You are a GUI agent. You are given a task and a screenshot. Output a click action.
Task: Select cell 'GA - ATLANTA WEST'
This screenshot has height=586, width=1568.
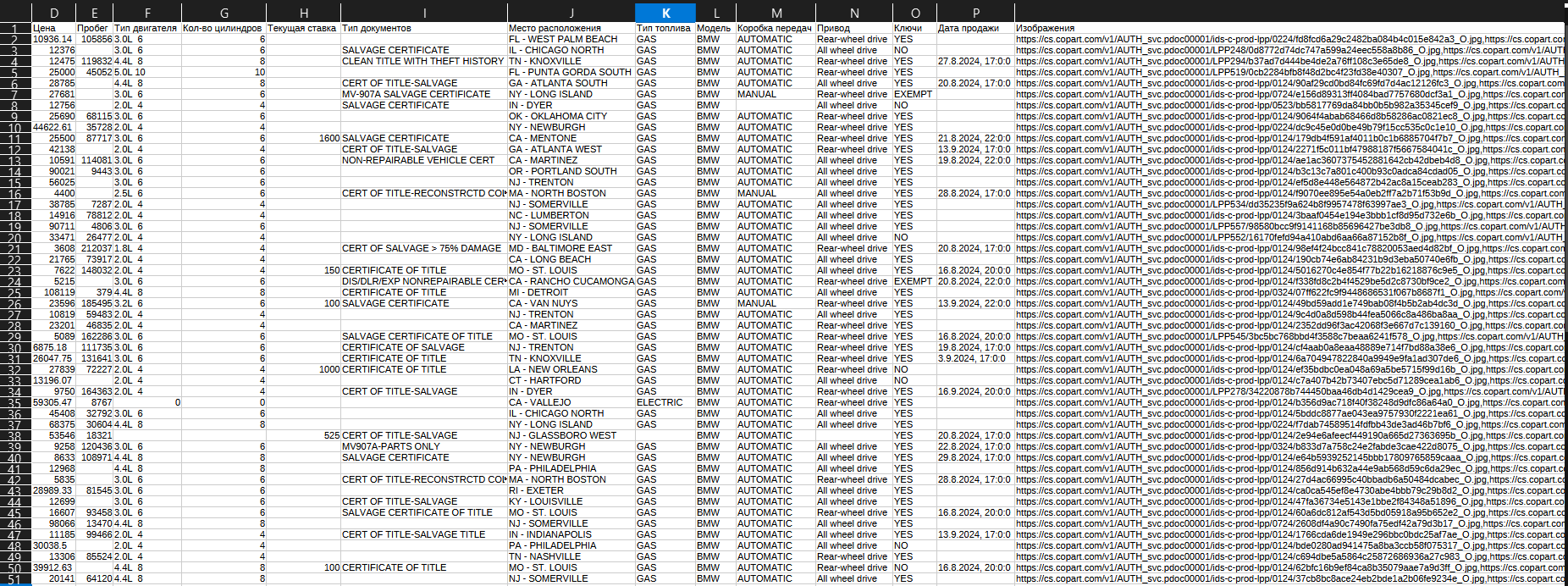pyautogui.click(x=571, y=149)
